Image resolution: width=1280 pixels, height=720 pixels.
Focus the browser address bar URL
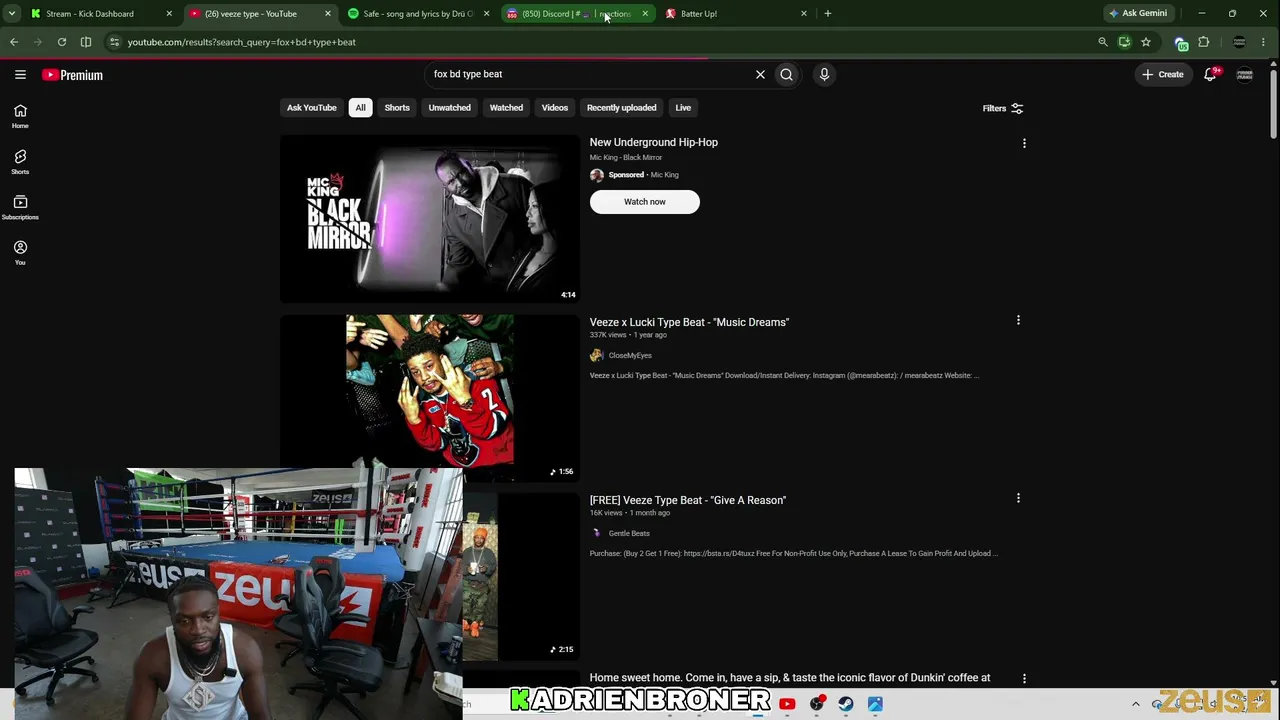click(x=242, y=42)
